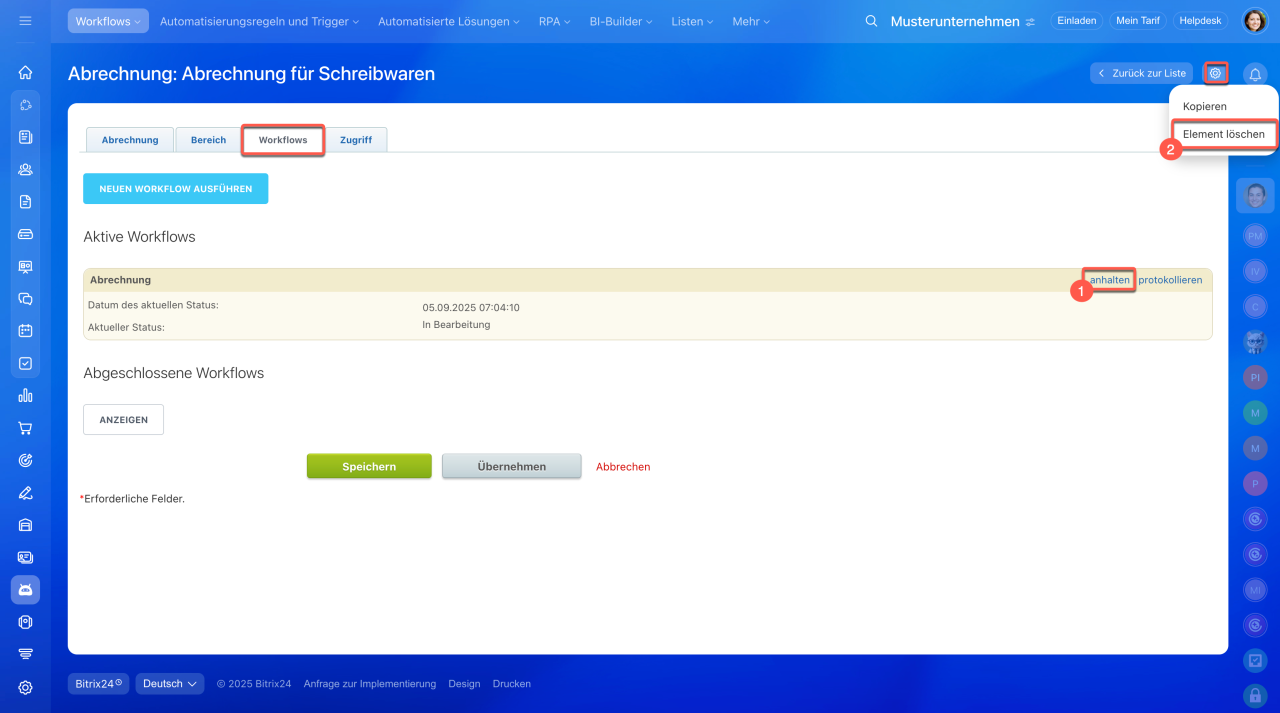Open the settings gear in left sidebar bottom
The height and width of the screenshot is (713, 1280).
pos(25,687)
